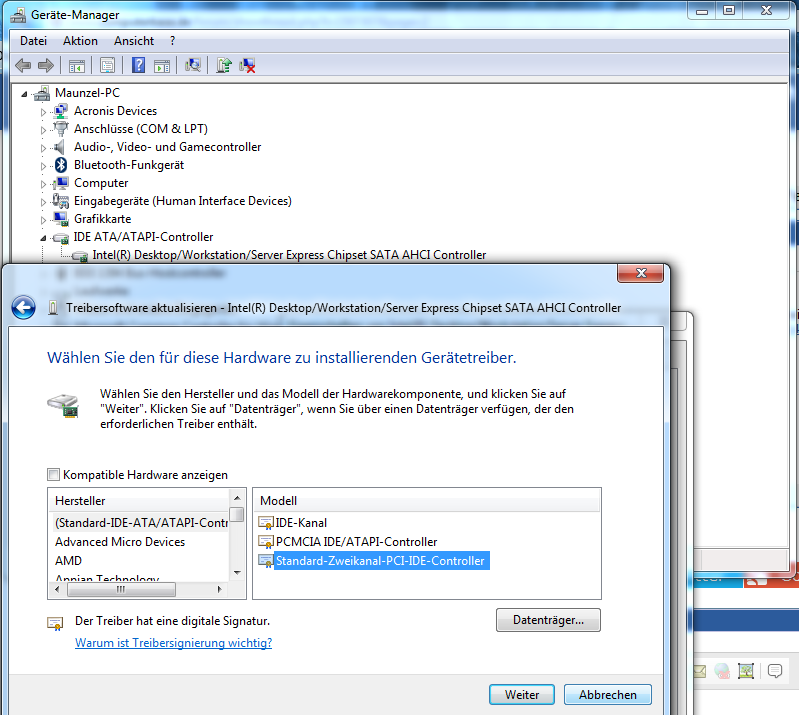Screen dimensions: 799x715
Task: Select AMD in the Hersteller list
Action: tap(68, 561)
